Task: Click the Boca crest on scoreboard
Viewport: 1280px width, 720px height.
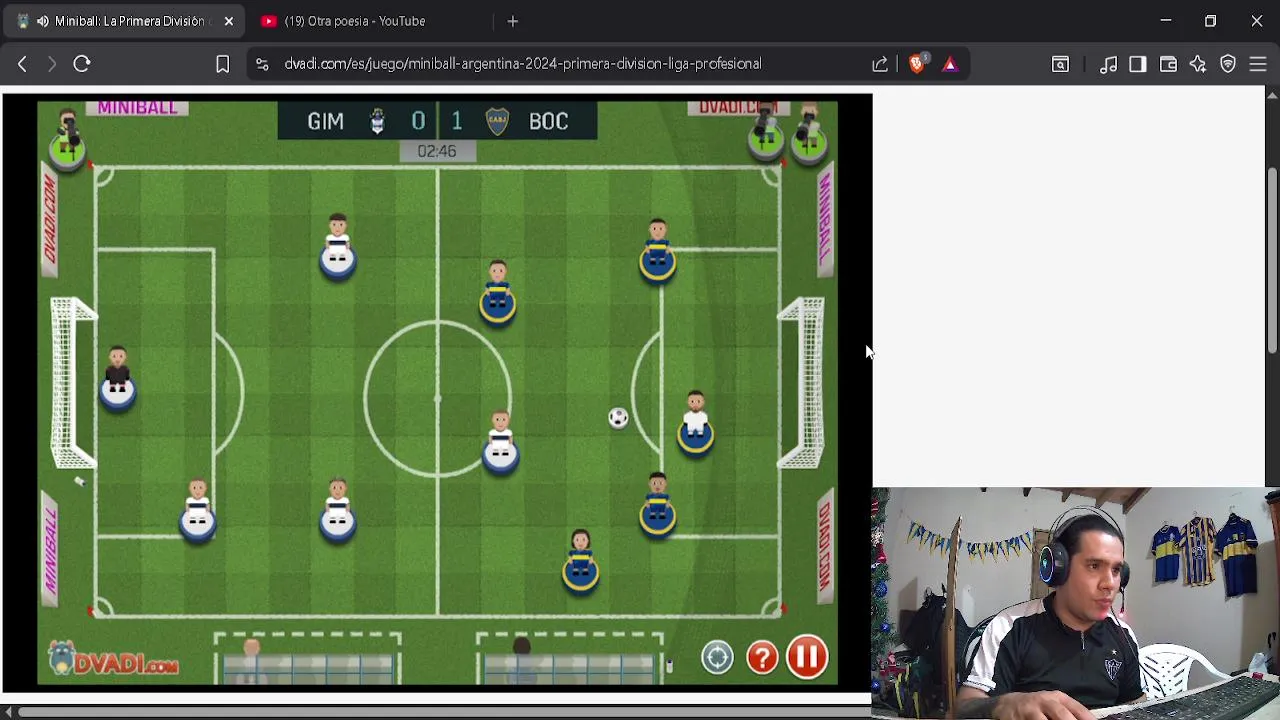Action: tap(497, 121)
